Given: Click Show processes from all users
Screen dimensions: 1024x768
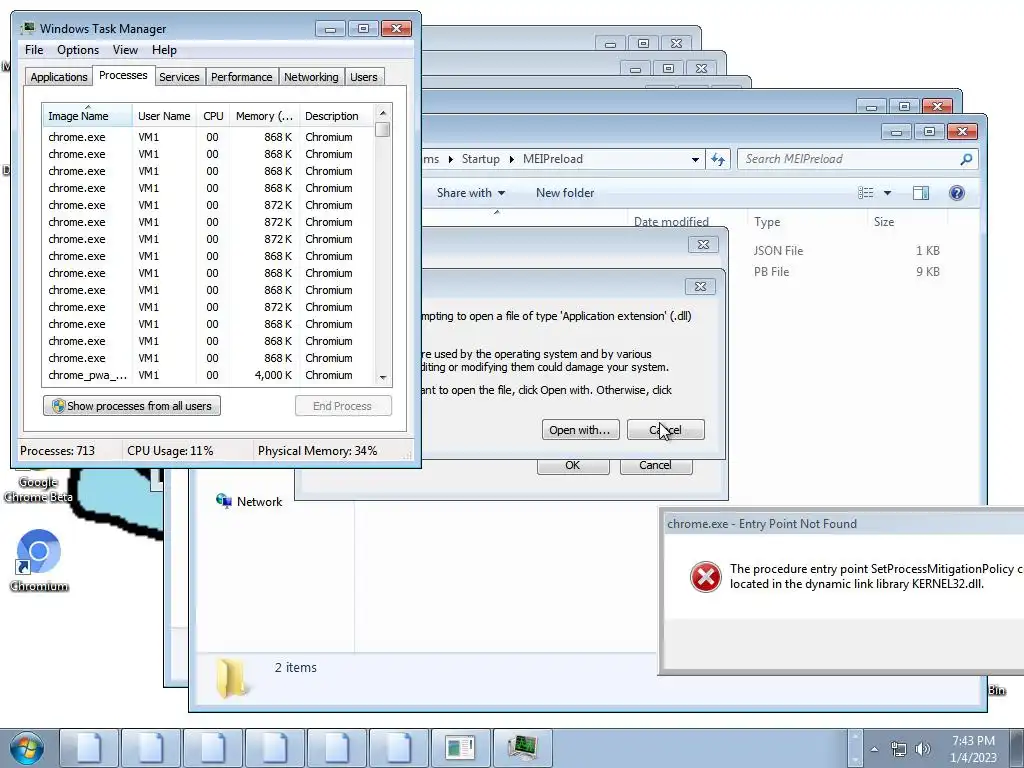Looking at the screenshot, I should (x=132, y=406).
